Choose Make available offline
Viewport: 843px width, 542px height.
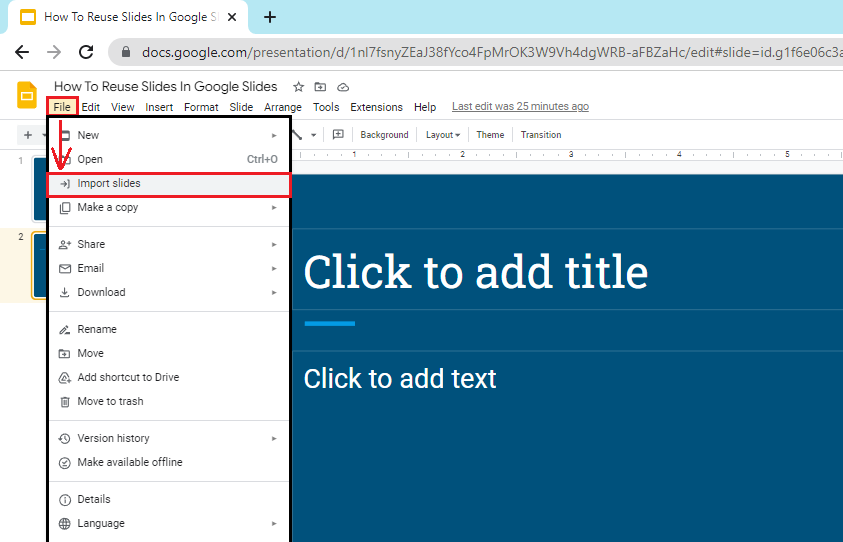tap(169, 462)
